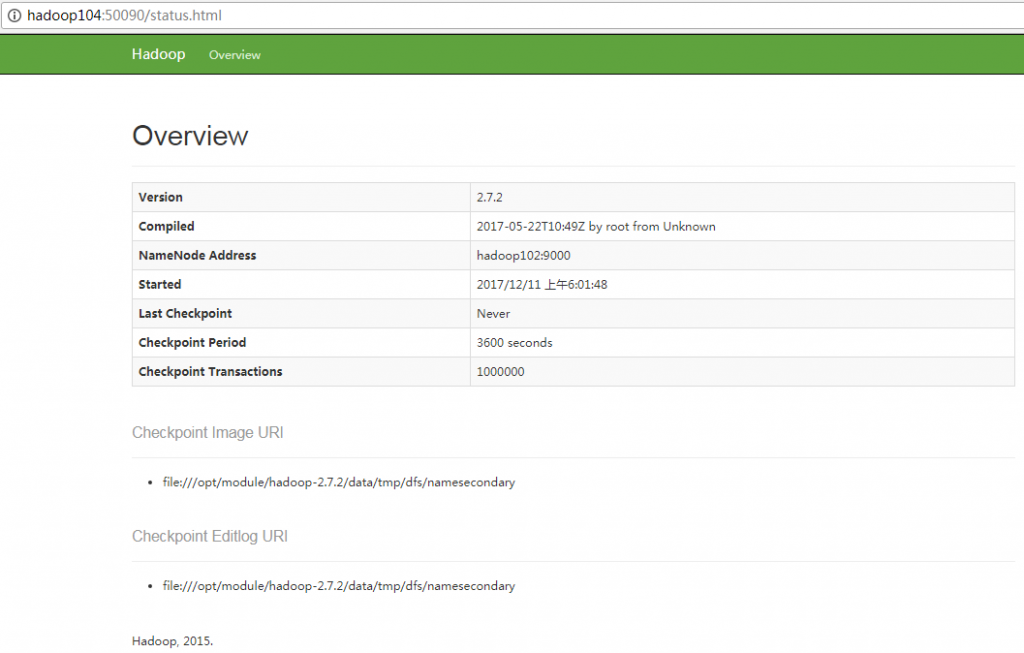Screen dimensions: 1024x653
Task: Click the Started row label
Action: pos(160,285)
